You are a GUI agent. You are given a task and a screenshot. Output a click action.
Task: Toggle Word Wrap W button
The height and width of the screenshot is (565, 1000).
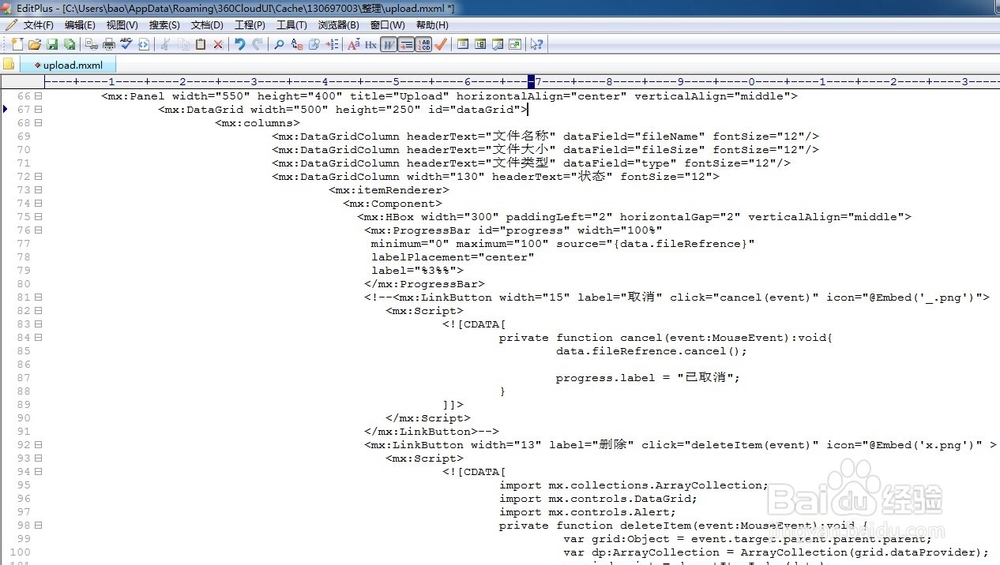pyautogui.click(x=388, y=44)
